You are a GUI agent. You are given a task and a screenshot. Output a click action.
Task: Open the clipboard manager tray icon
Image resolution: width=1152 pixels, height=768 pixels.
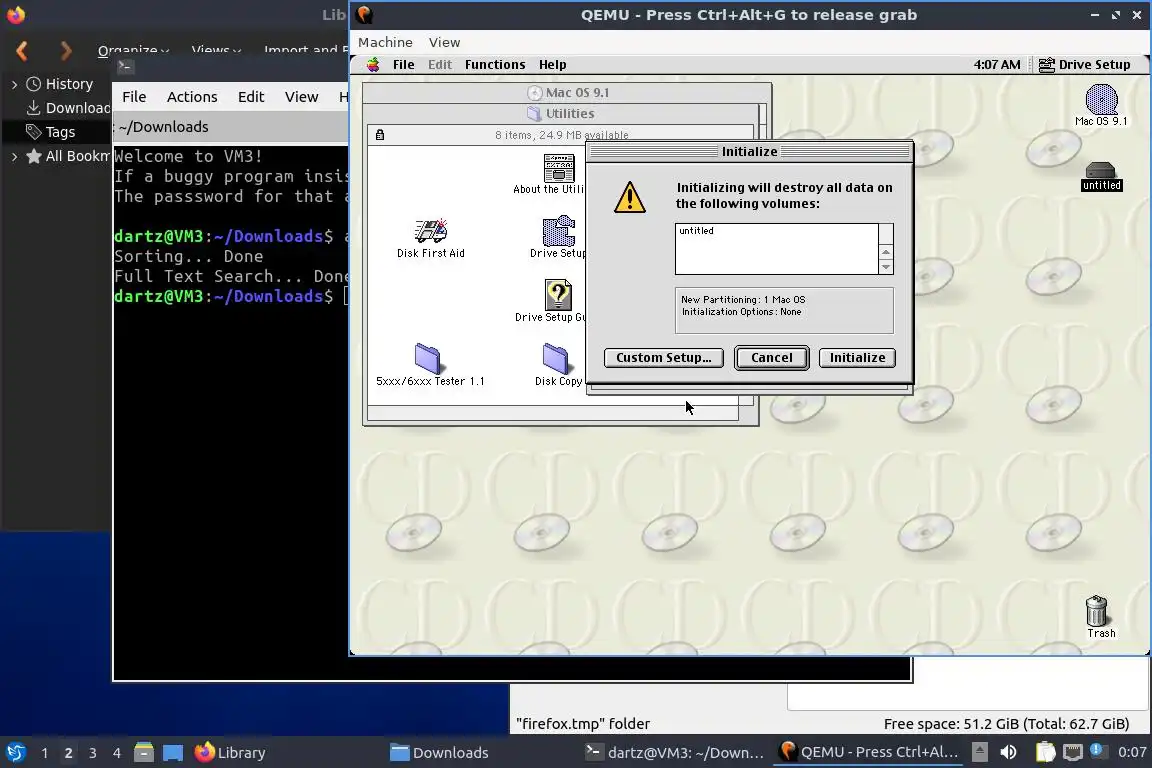(1045, 752)
